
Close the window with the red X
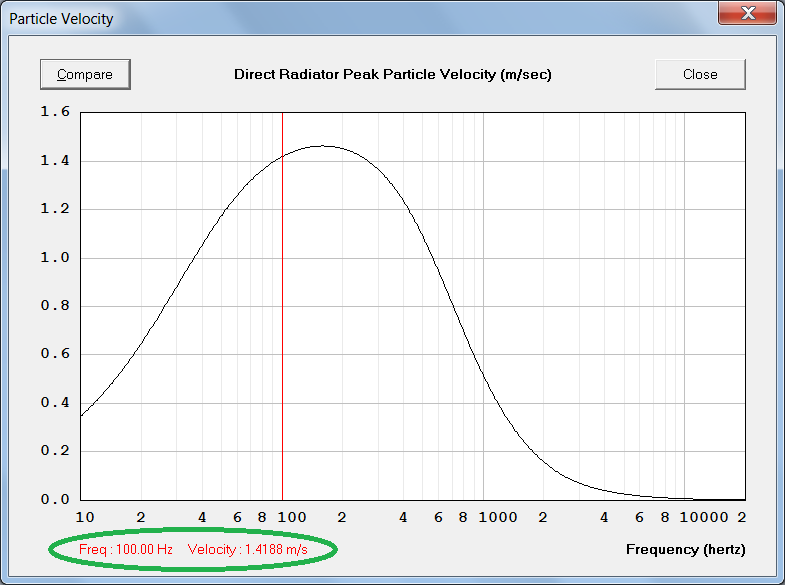tap(747, 13)
